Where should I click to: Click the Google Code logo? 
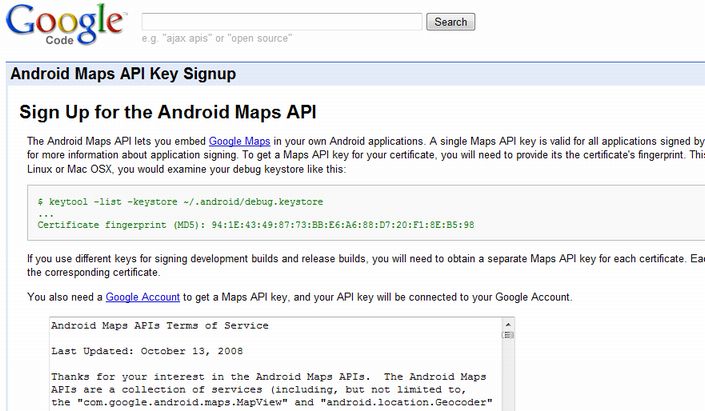pyautogui.click(x=66, y=25)
